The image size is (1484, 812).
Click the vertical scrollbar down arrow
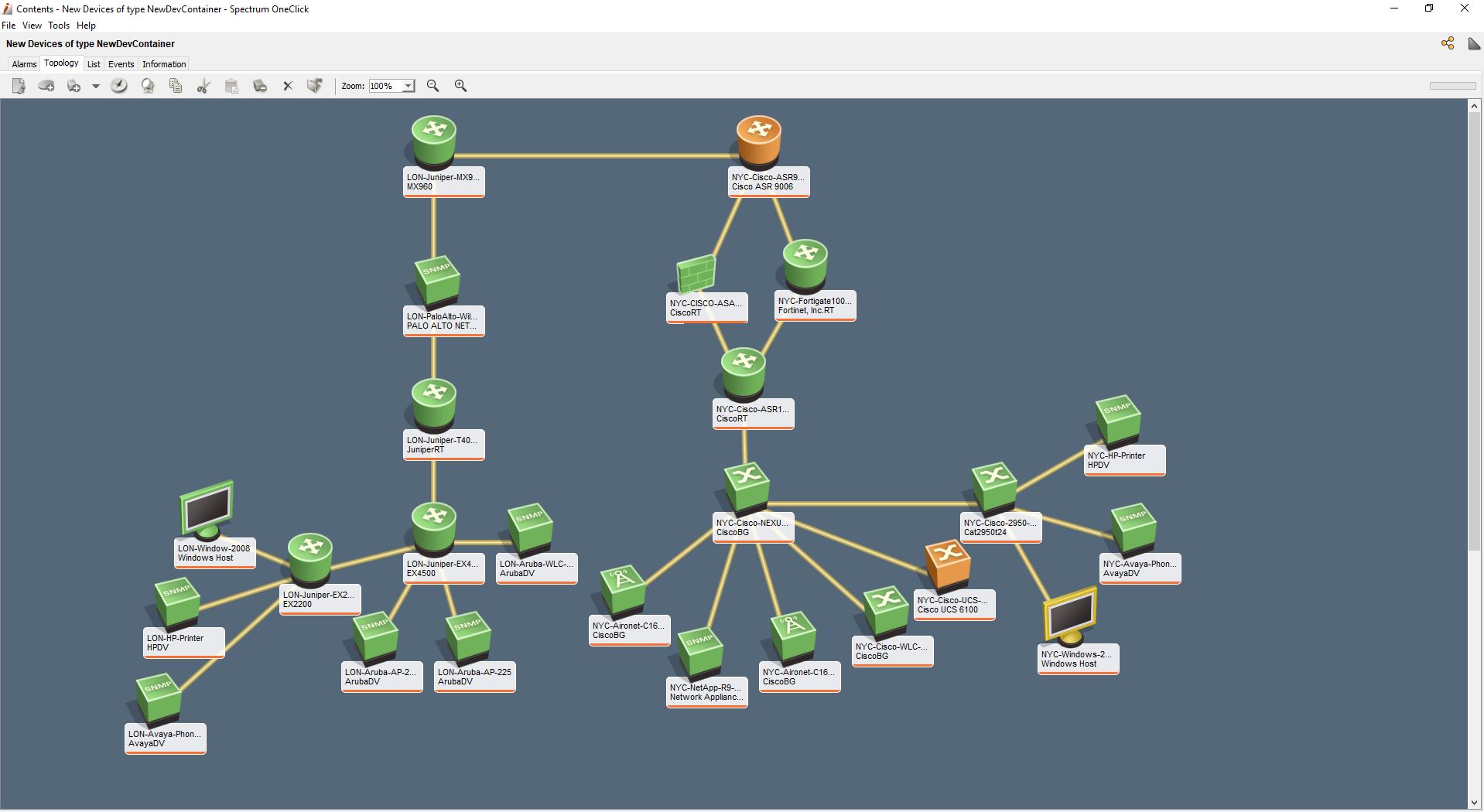pos(1475,803)
